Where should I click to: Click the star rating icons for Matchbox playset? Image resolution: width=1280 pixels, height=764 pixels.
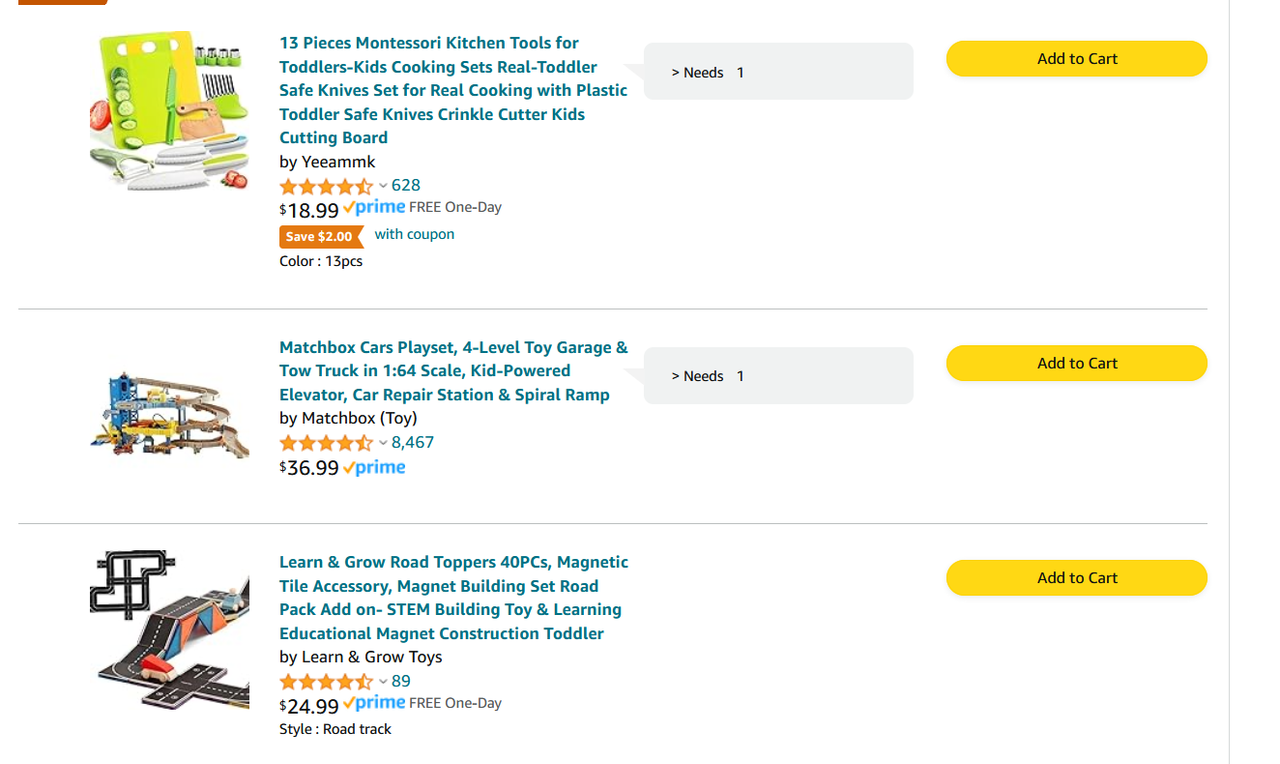pos(326,443)
